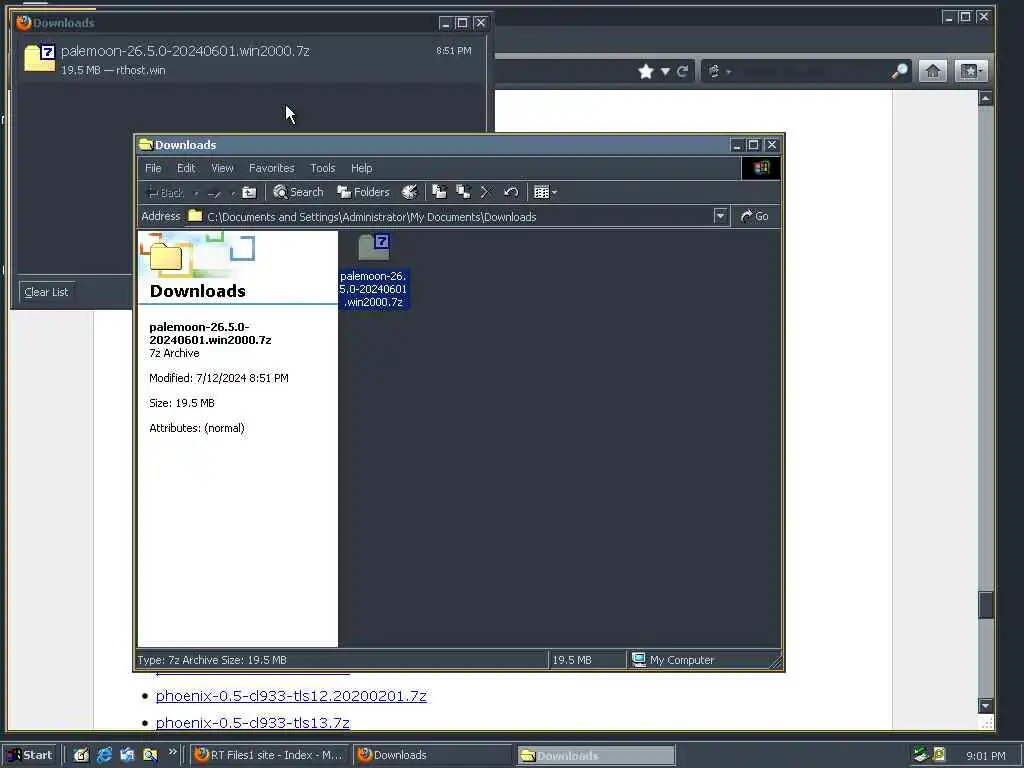Open the Views dropdown in Explorer toolbar
Image resolution: width=1024 pixels, height=768 pixels.
[x=545, y=192]
